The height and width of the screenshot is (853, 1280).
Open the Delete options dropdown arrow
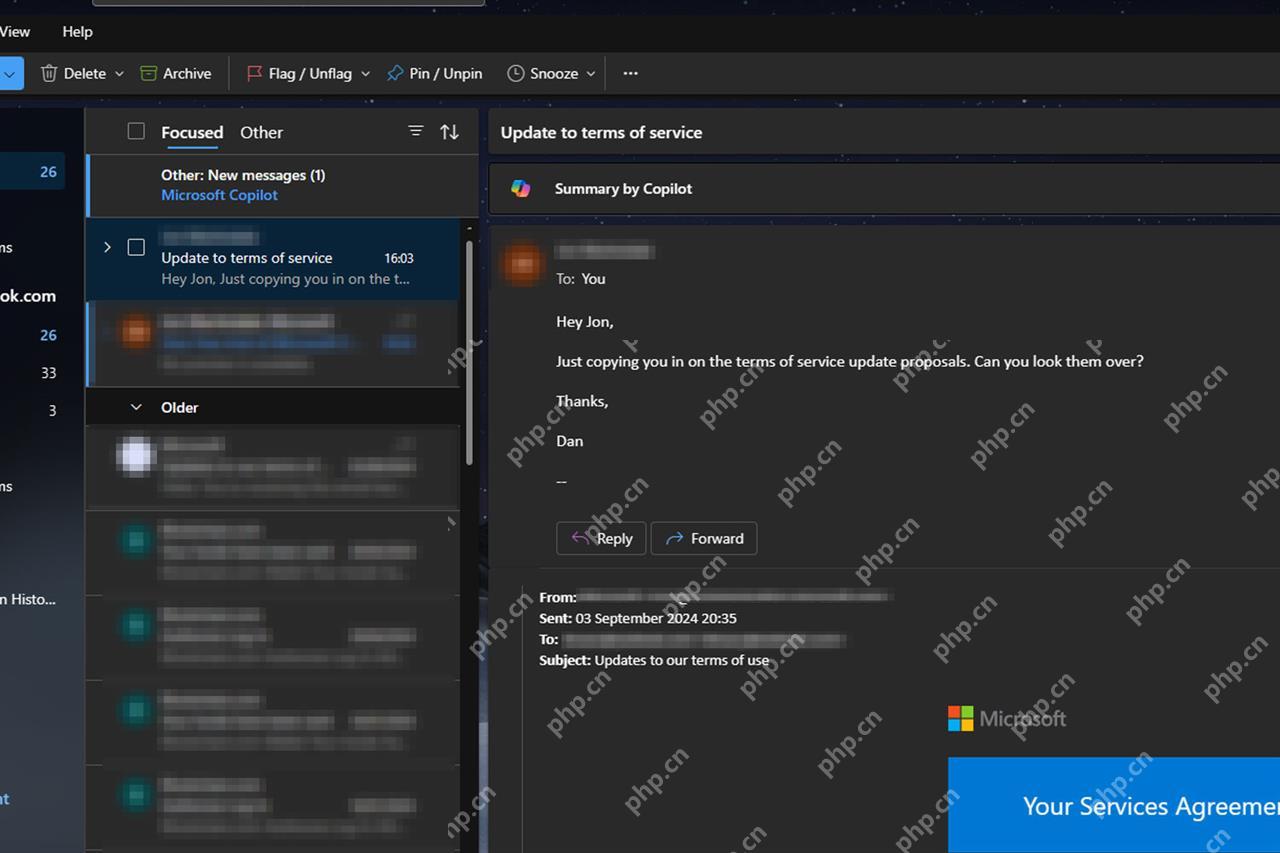pyautogui.click(x=119, y=74)
